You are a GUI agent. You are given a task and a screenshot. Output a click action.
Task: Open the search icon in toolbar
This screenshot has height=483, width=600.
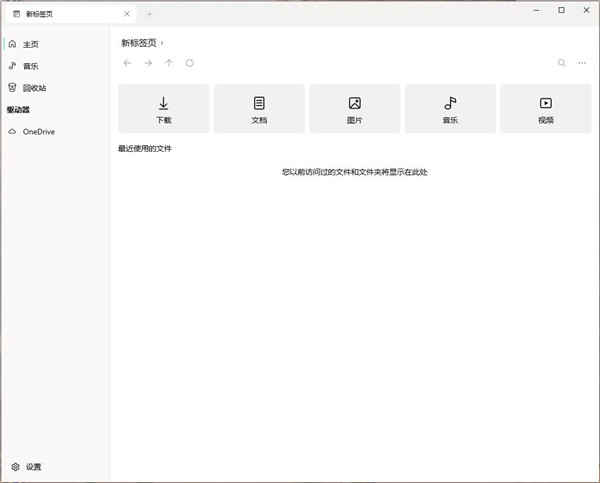561,62
